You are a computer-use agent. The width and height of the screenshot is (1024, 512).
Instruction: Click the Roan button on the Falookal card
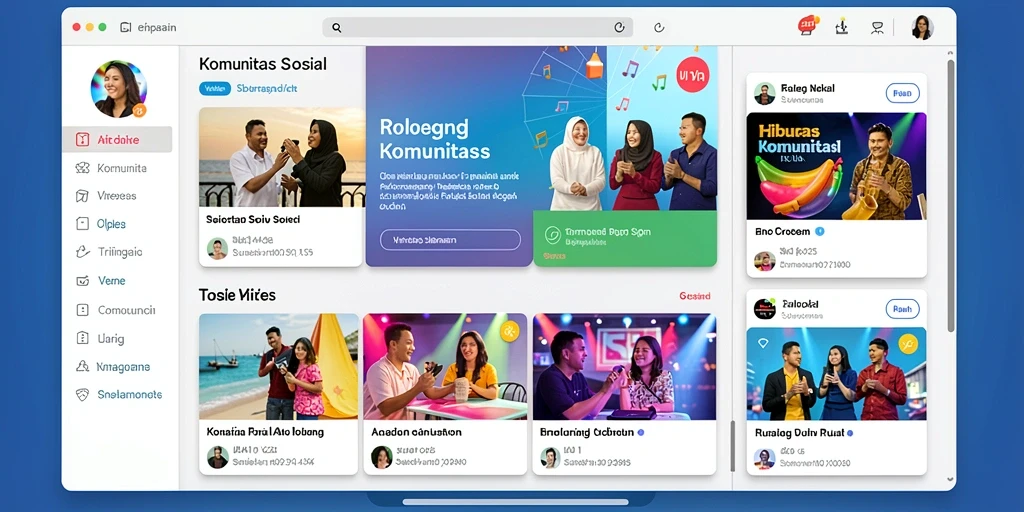(x=903, y=309)
